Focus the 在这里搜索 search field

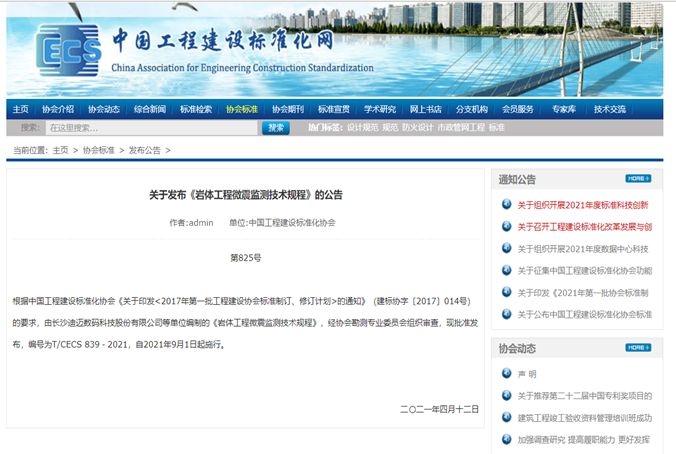coord(151,128)
